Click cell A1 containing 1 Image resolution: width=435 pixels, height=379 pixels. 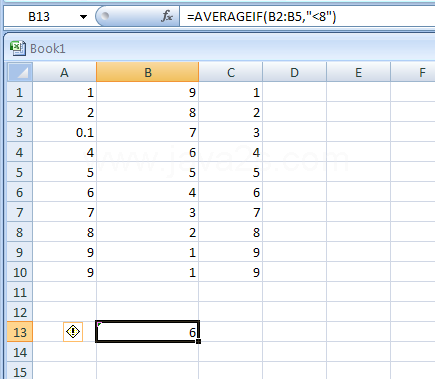(x=64, y=92)
